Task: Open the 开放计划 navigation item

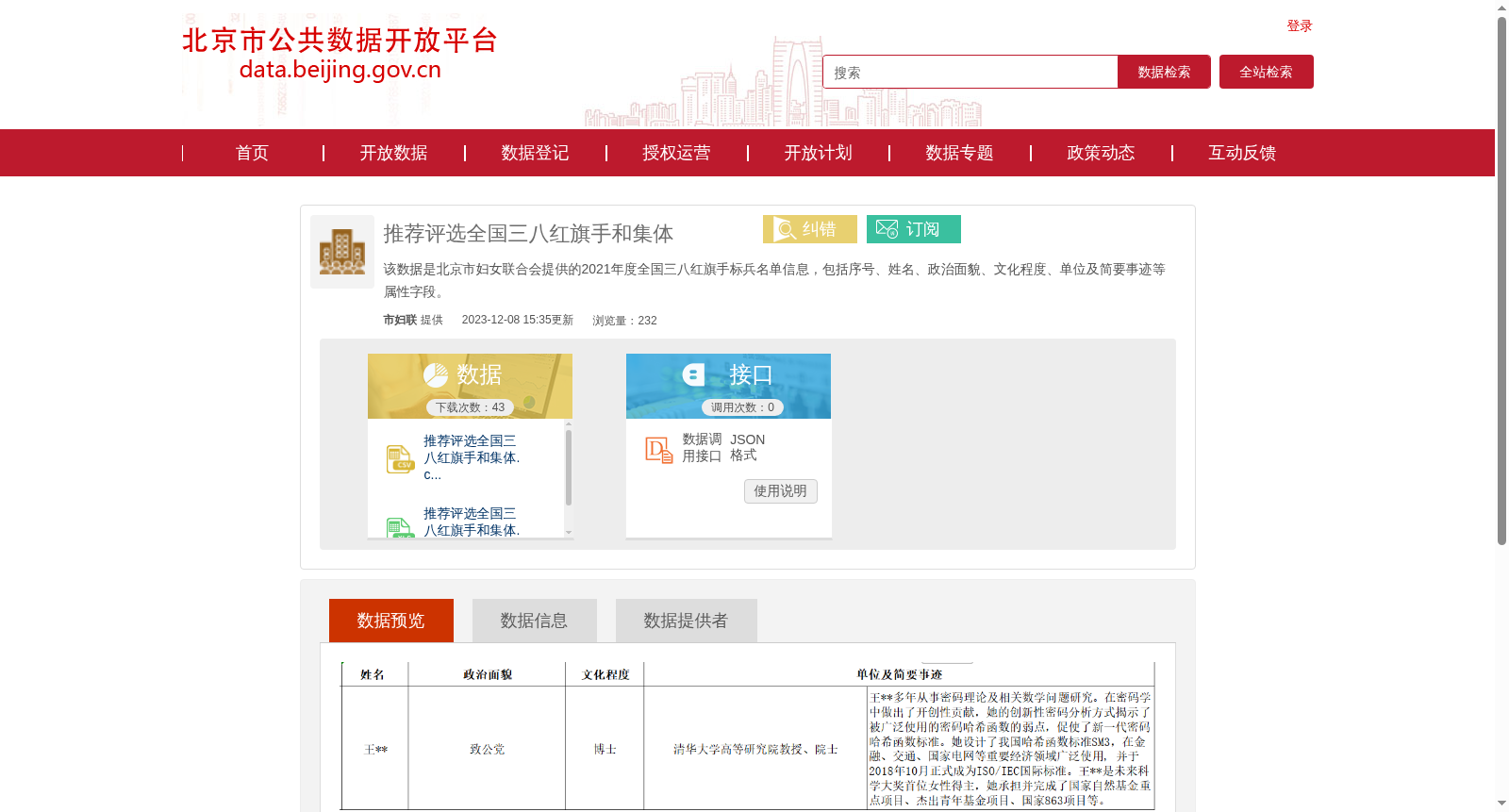Action: click(x=818, y=153)
